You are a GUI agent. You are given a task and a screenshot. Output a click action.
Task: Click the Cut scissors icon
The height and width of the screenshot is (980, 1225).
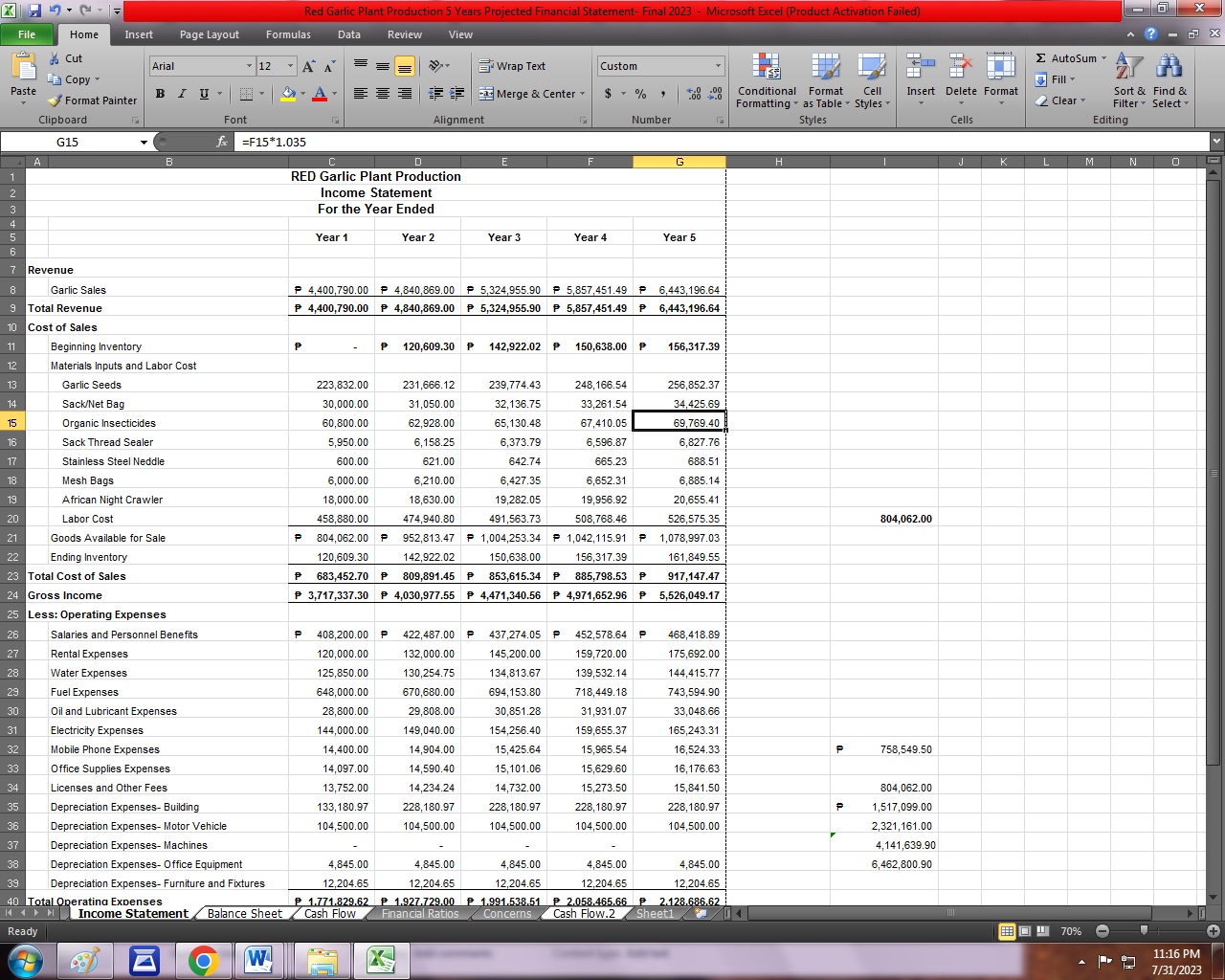tap(55, 58)
